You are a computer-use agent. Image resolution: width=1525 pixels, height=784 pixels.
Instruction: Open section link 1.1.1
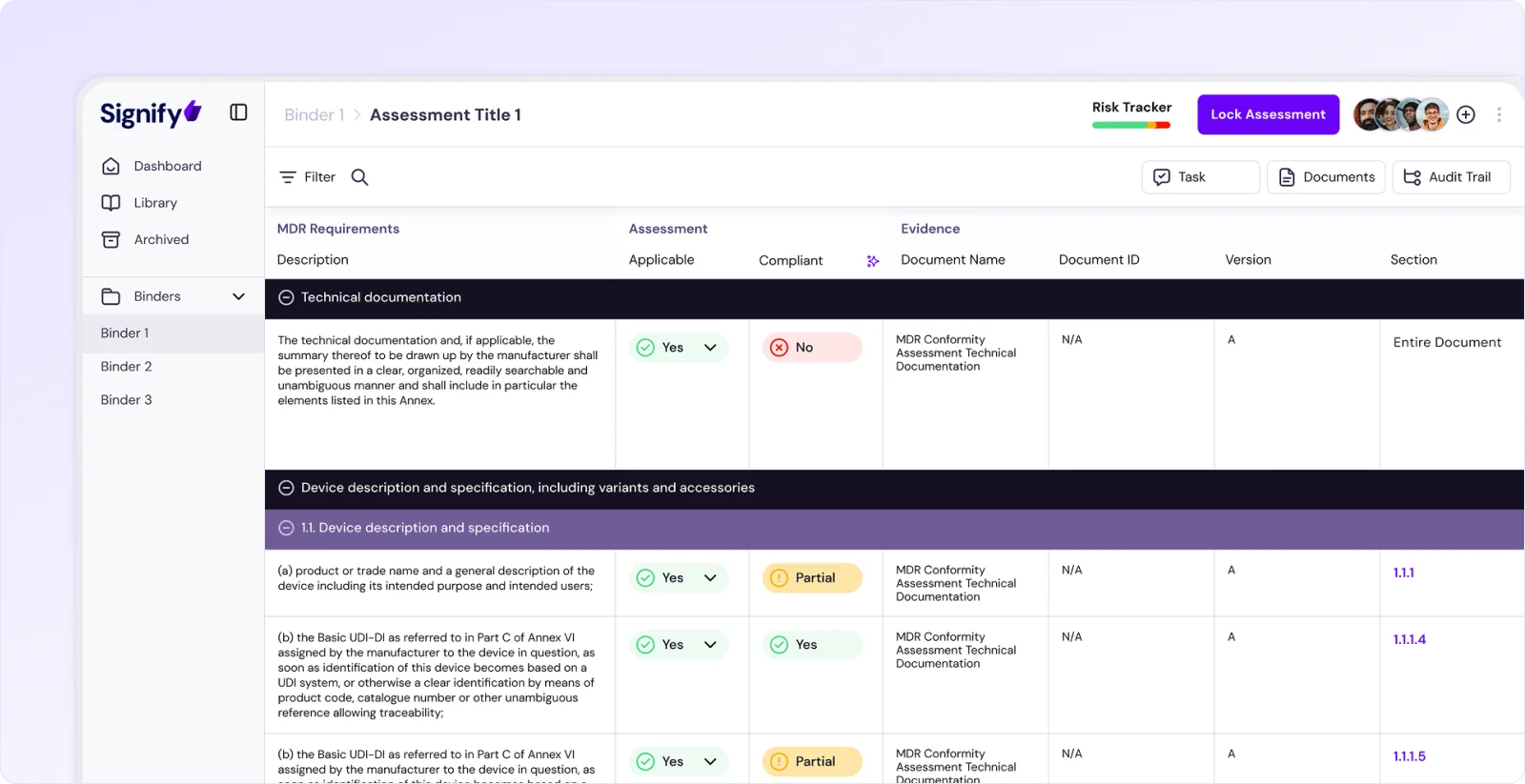pyautogui.click(x=1404, y=573)
